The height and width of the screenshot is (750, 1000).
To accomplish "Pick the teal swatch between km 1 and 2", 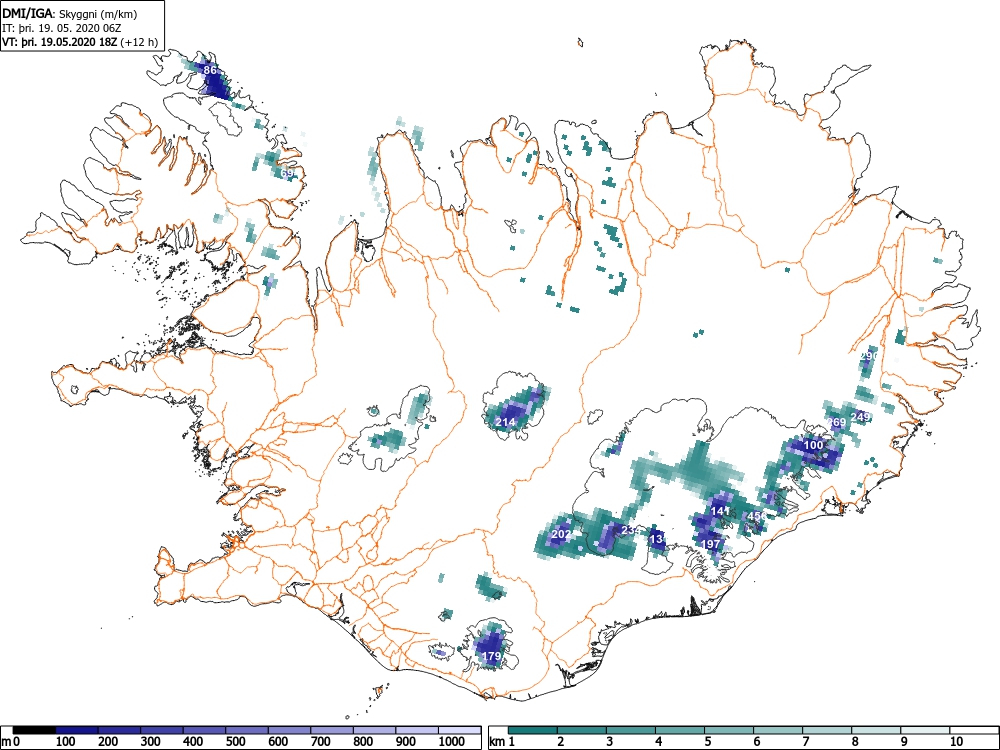I will click(533, 730).
